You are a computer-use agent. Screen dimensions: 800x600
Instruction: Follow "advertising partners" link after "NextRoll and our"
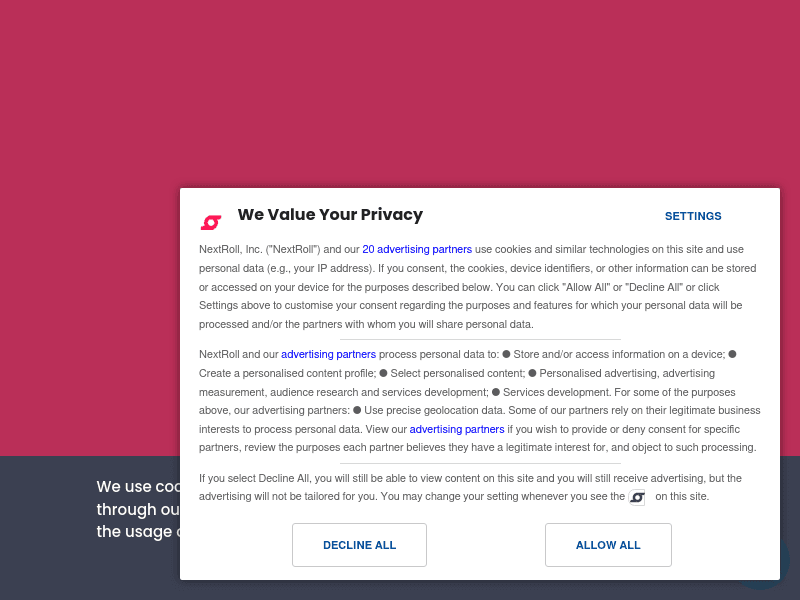pos(328,354)
